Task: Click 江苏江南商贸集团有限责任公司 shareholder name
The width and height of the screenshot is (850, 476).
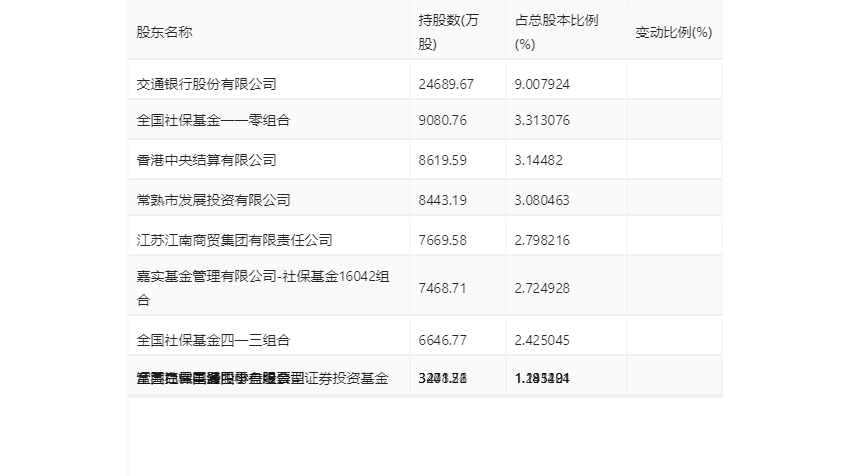Action: click(x=234, y=240)
